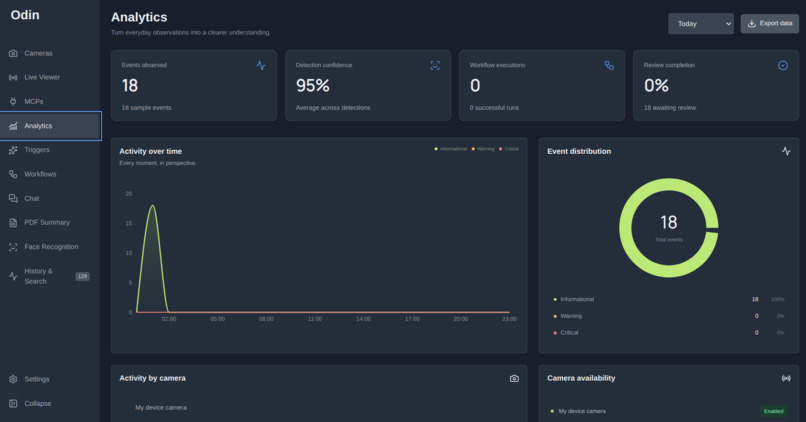Go to PDF Summary
This screenshot has width=806, height=422.
[x=50, y=223]
